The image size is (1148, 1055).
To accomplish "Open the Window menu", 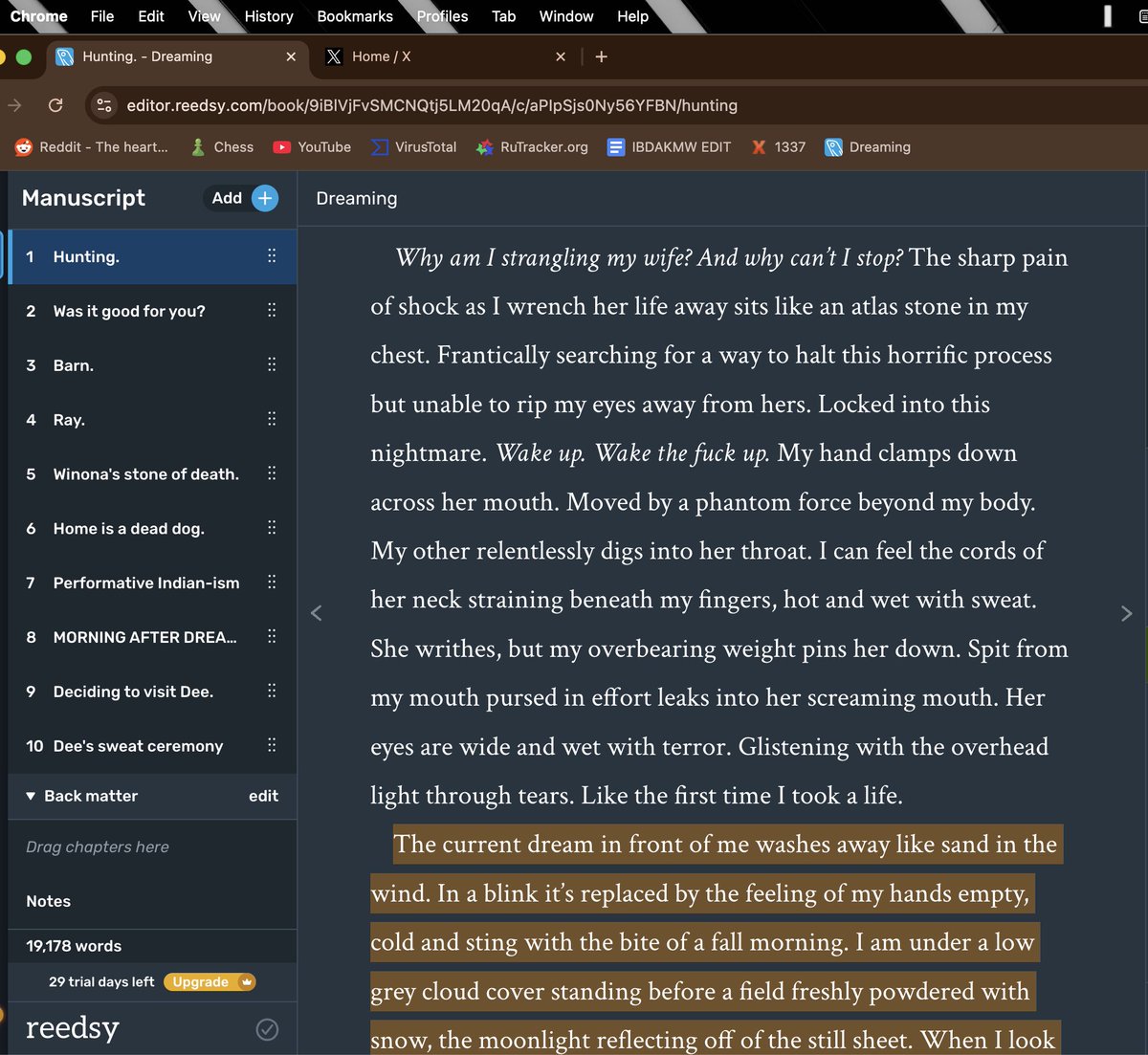I will coord(566,16).
